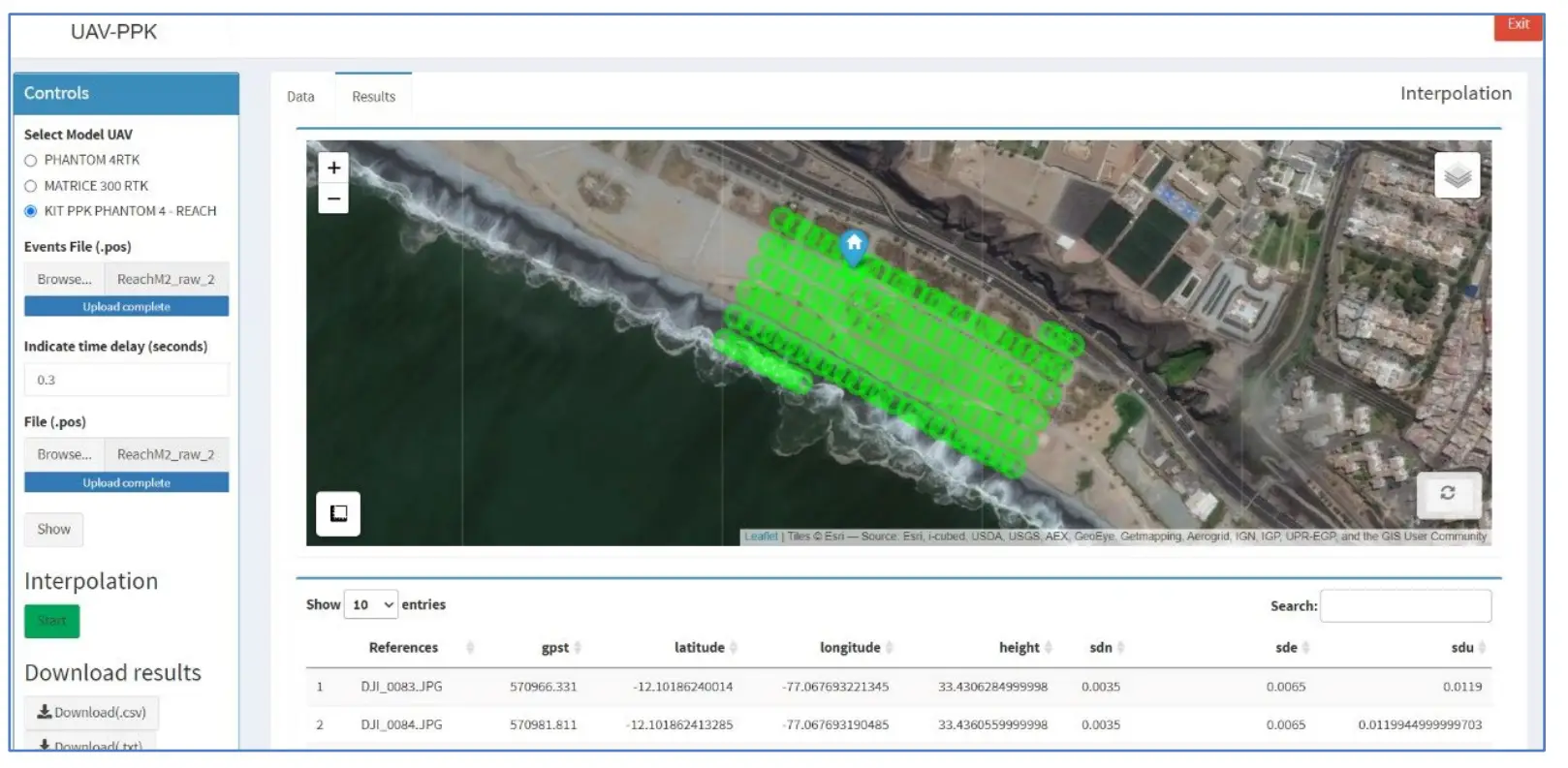
Task: Download results as txt
Action: [90, 743]
